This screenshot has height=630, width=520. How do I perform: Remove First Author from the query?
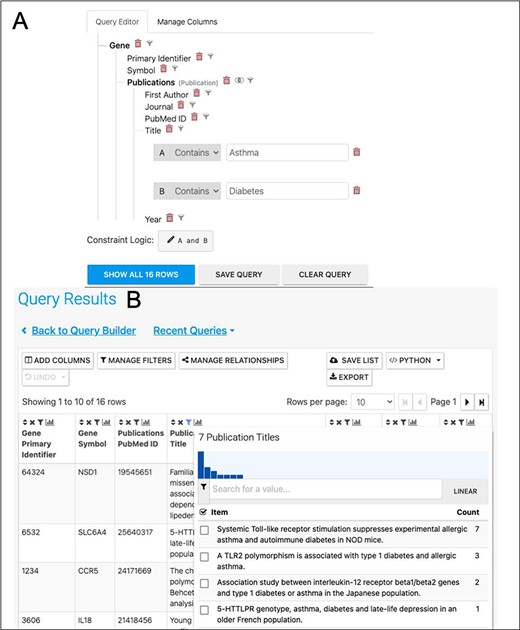point(196,93)
